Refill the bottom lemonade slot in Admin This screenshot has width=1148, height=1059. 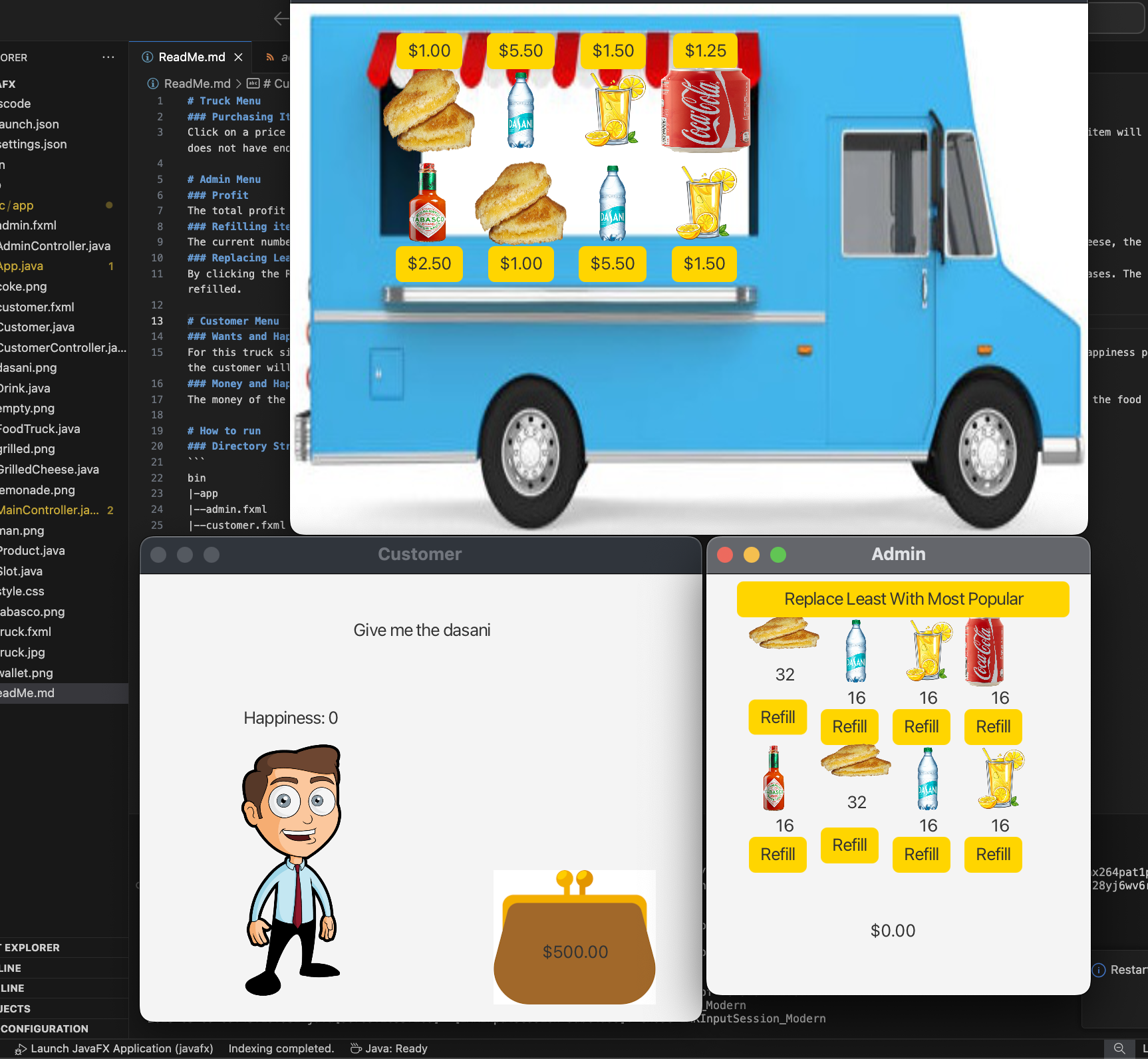pos(993,855)
